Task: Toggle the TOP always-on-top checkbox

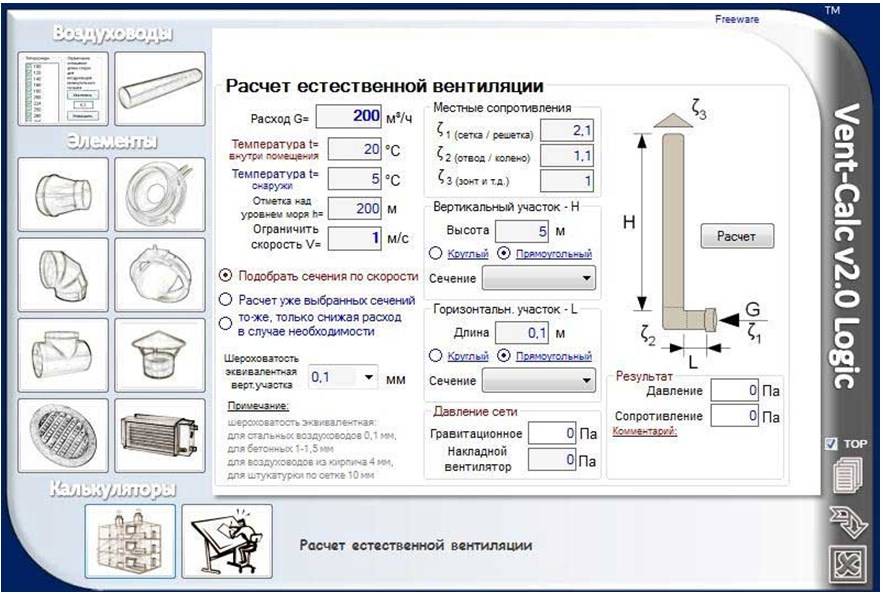Action: tap(832, 444)
